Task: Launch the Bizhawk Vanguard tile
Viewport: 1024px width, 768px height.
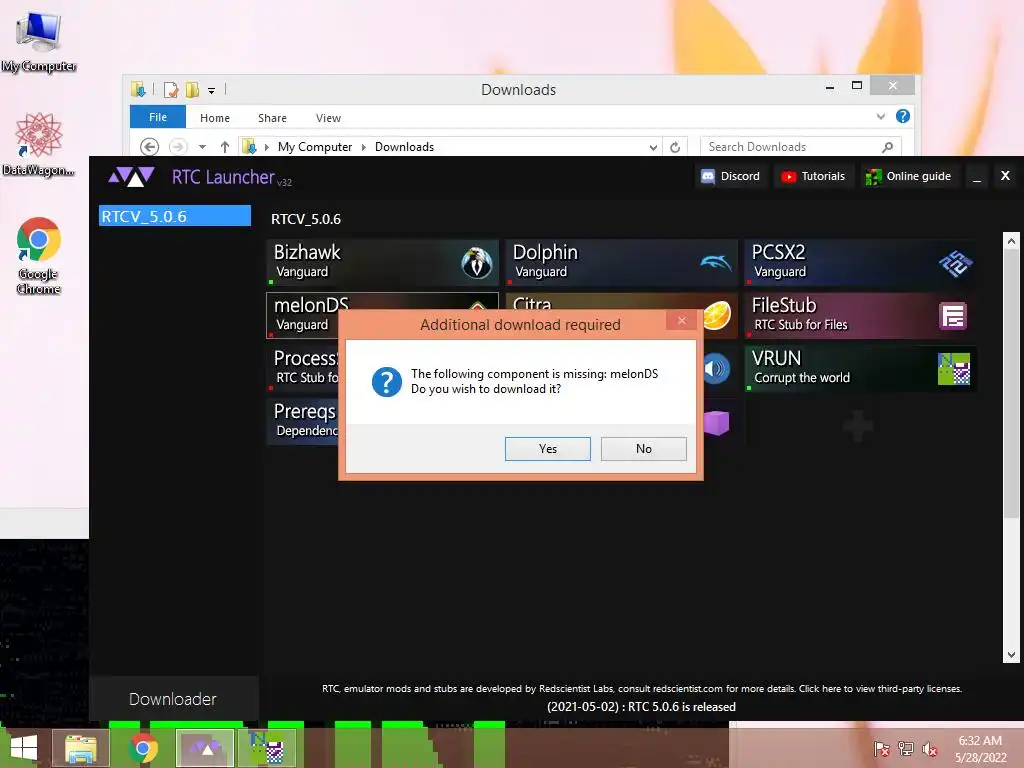Action: [x=382, y=262]
